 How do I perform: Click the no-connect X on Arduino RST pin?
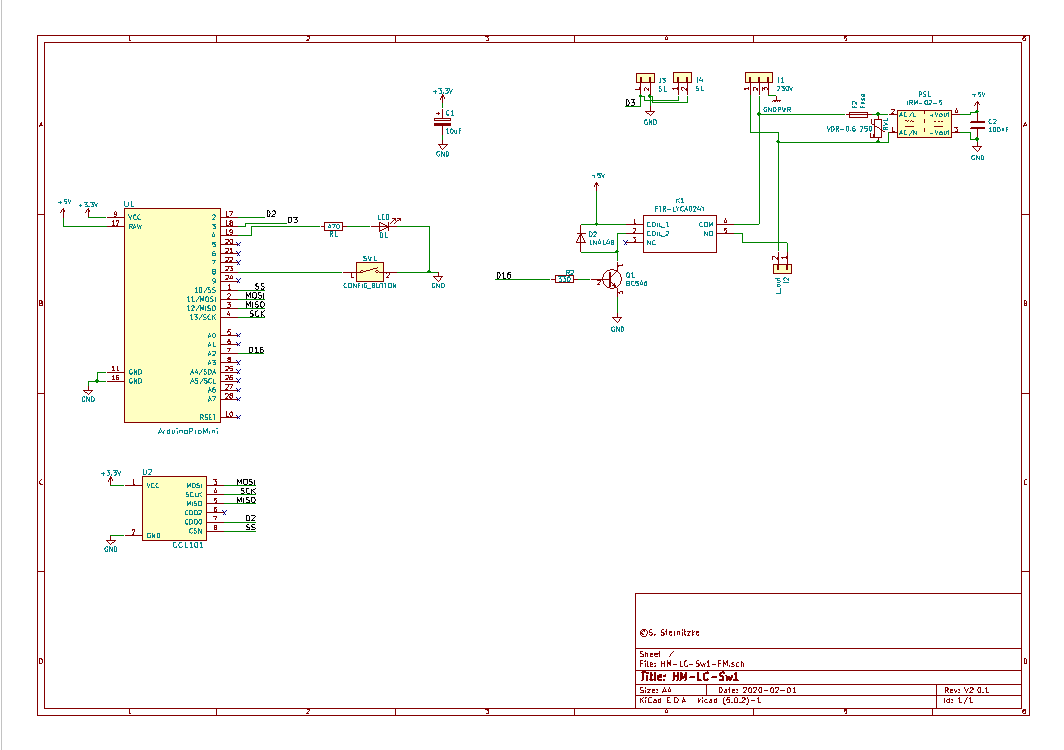(238, 417)
